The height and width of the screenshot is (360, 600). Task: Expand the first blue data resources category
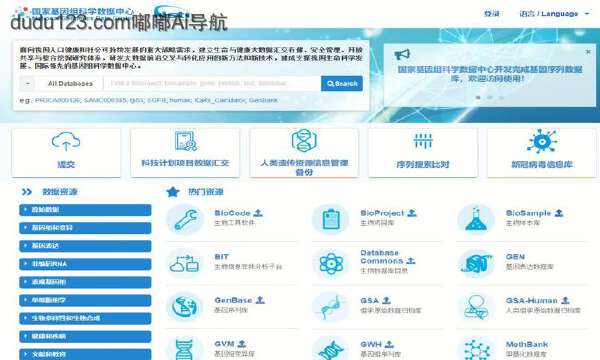click(x=85, y=210)
